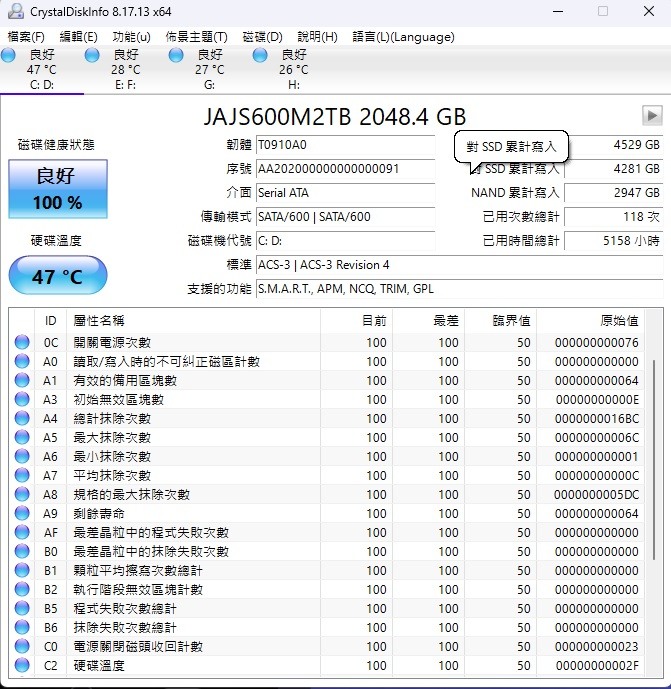Click the 目前 column header

[356, 320]
